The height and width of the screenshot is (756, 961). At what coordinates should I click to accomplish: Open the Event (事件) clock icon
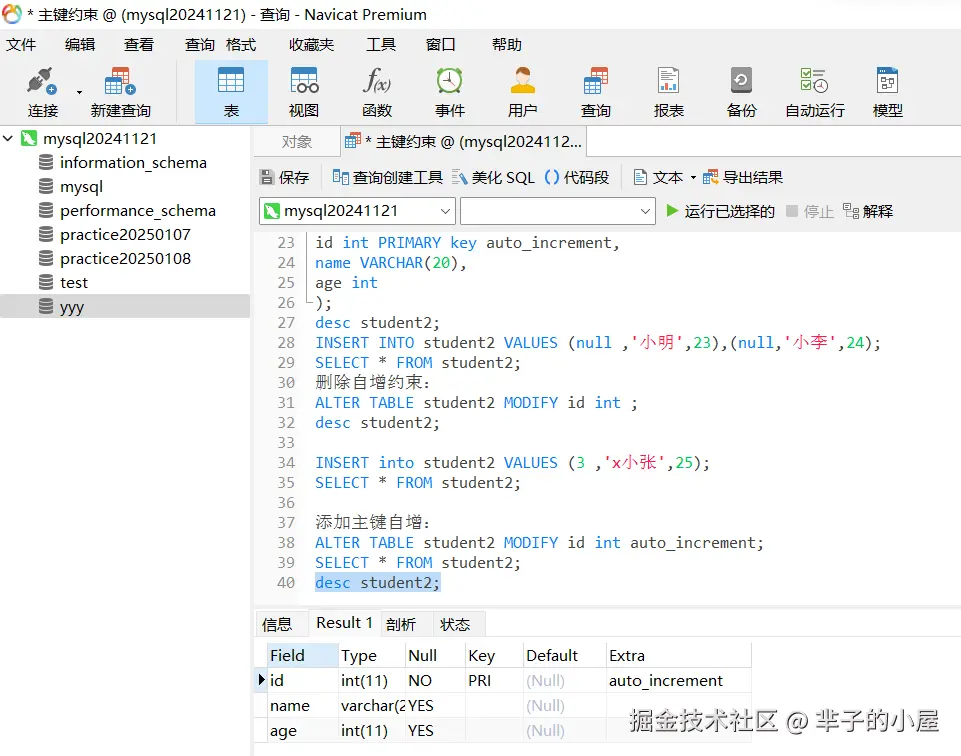coord(449,81)
